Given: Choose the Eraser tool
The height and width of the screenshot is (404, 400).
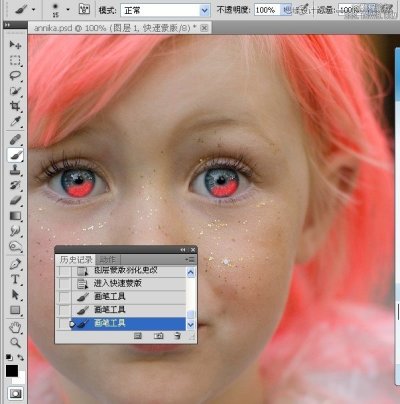Looking at the screenshot, I should pos(15,200).
